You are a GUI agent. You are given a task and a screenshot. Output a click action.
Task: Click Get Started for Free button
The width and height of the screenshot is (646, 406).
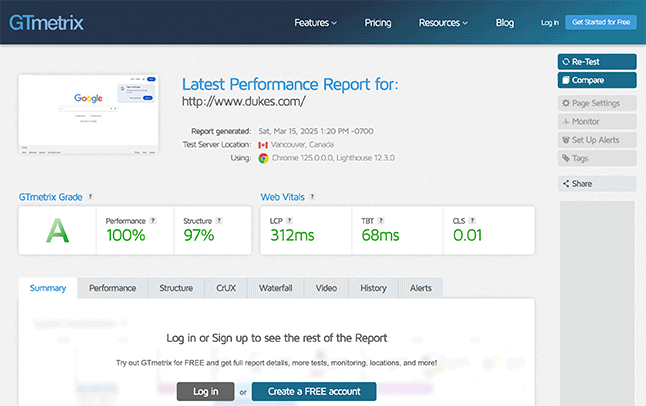click(601, 22)
